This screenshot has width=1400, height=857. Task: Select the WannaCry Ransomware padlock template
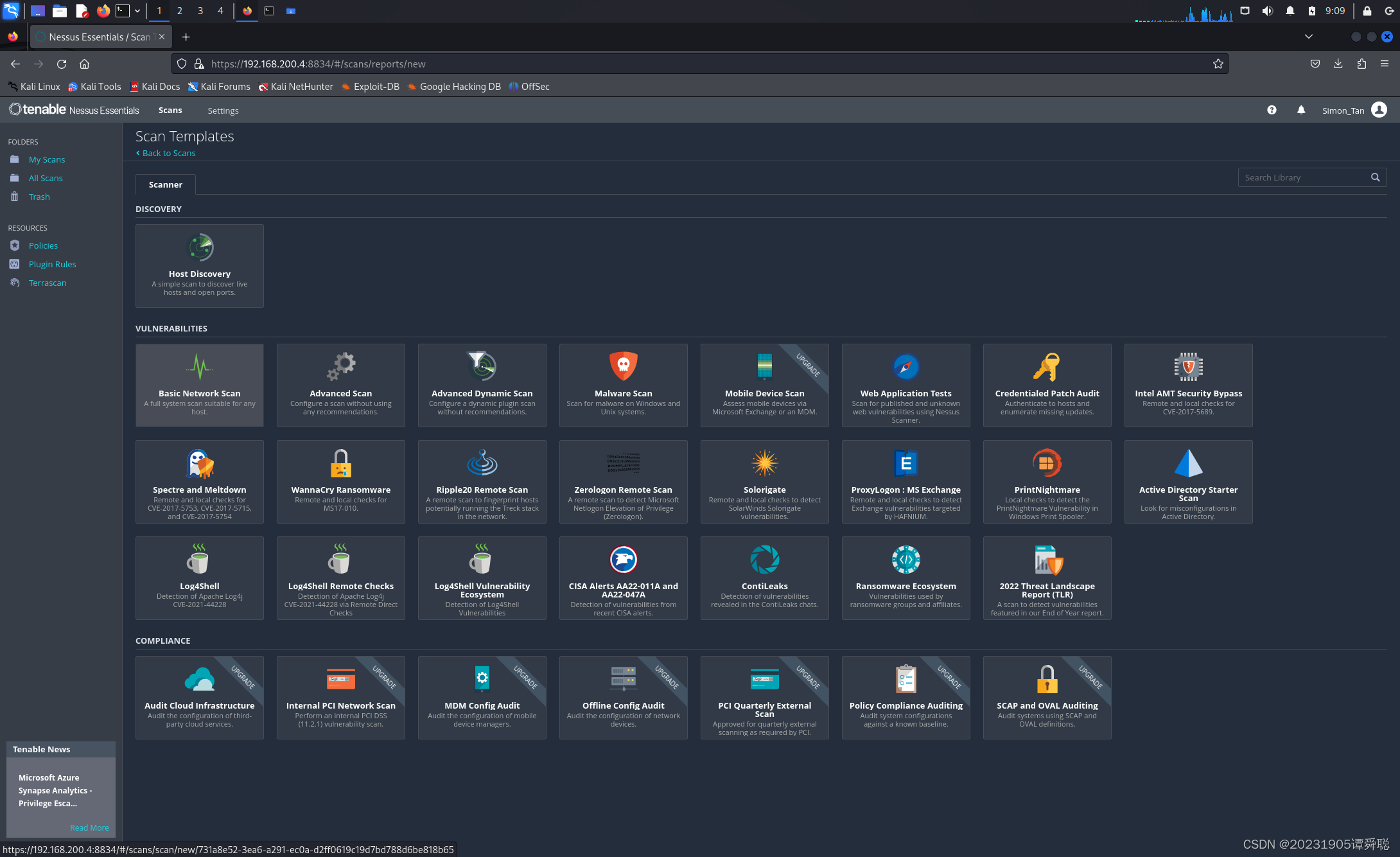[x=340, y=481]
